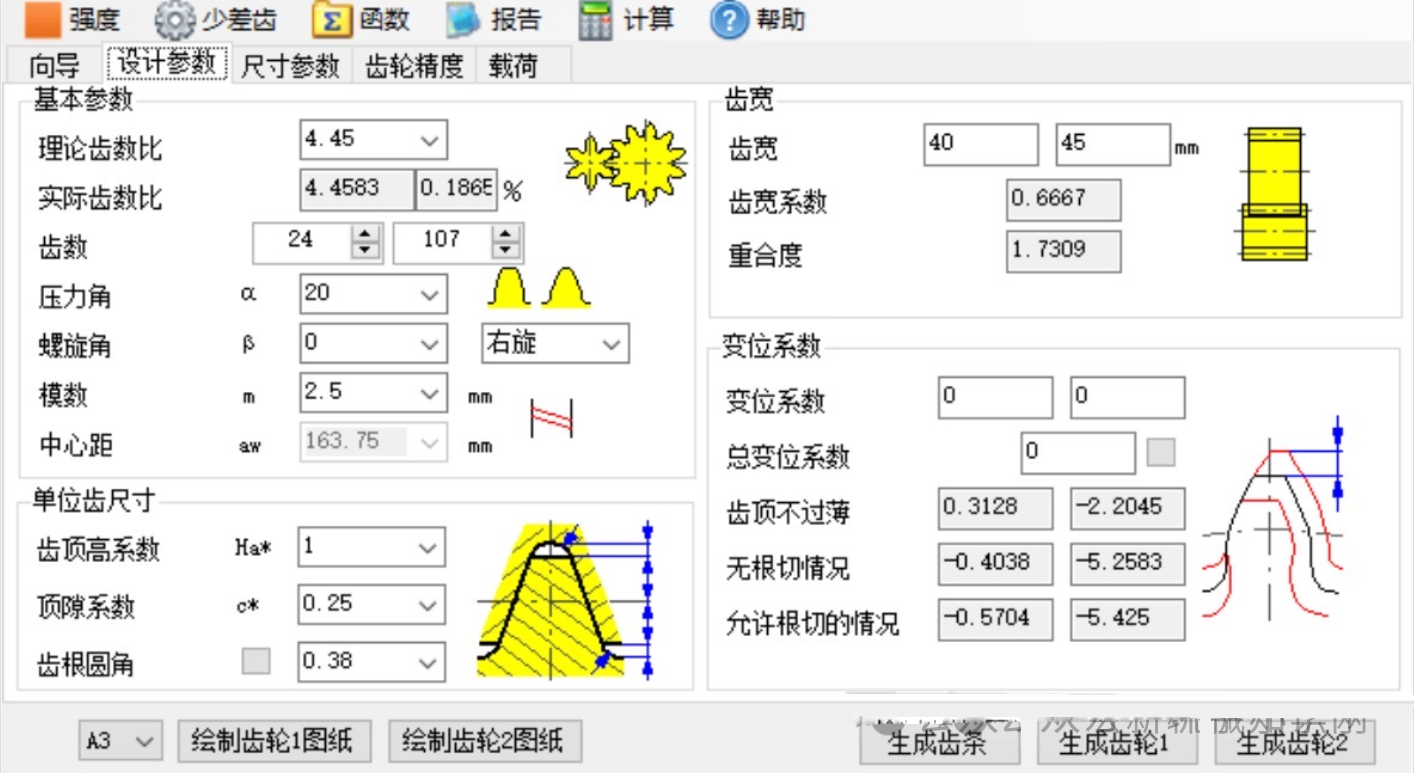The width and height of the screenshot is (1414, 773).
Task: Switch to the 向导 tab
Action: [x=54, y=66]
